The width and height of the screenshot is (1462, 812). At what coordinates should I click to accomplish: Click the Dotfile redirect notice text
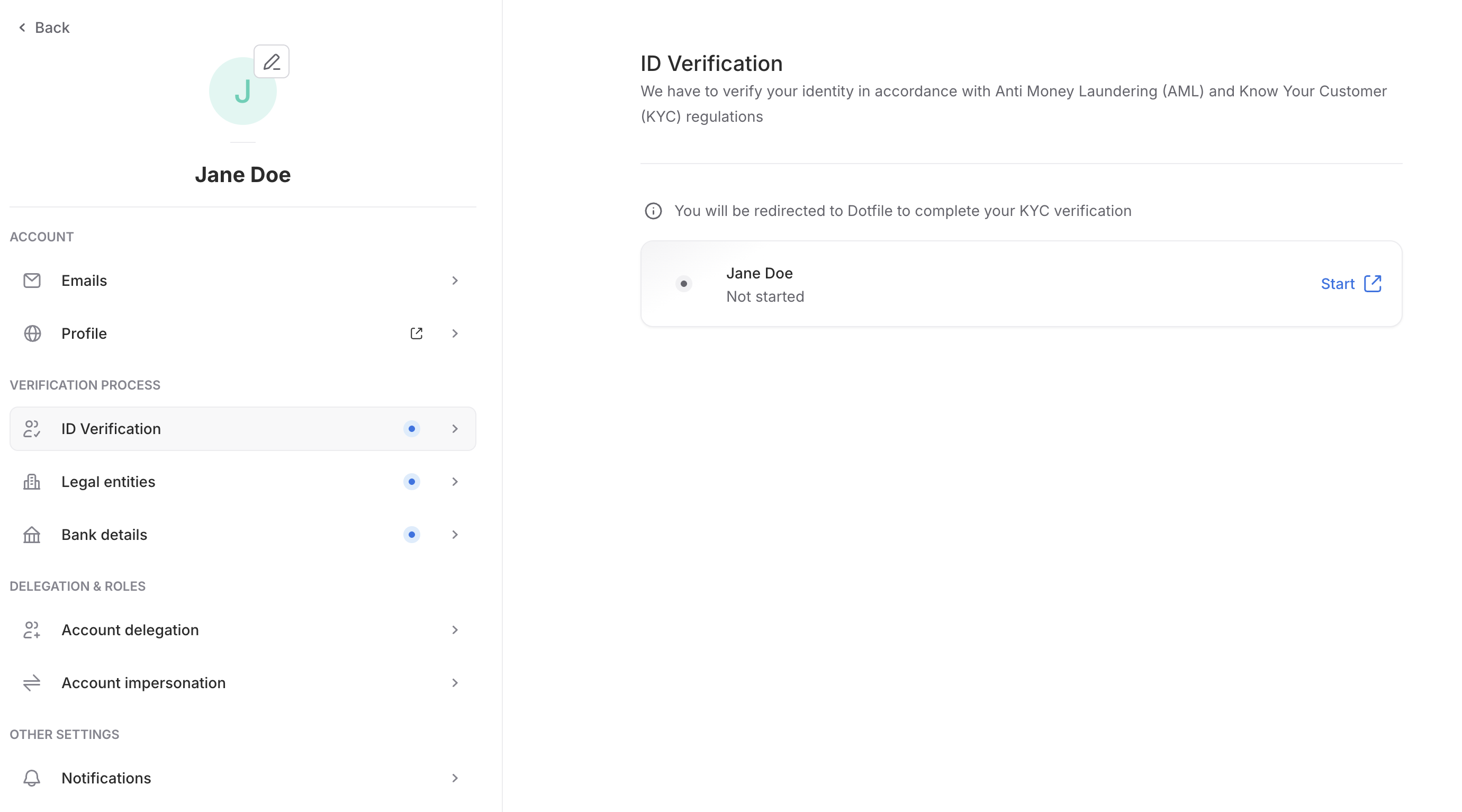(903, 211)
